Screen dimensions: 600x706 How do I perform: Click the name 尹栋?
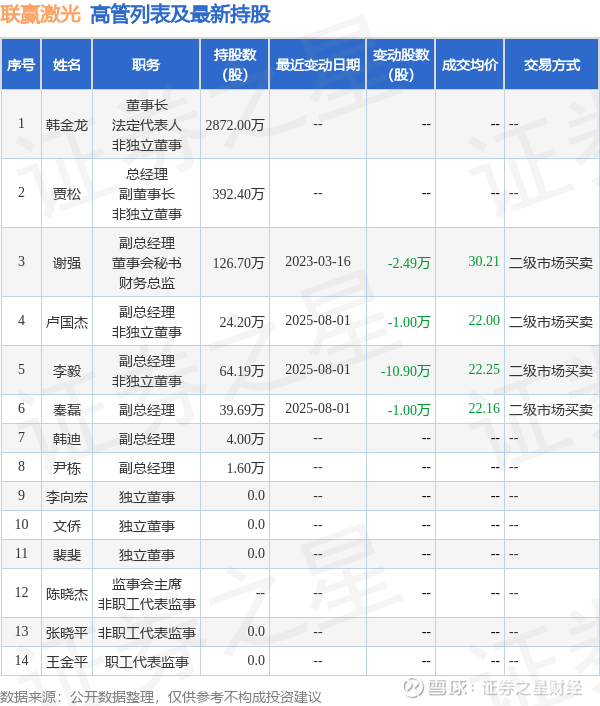67,468
